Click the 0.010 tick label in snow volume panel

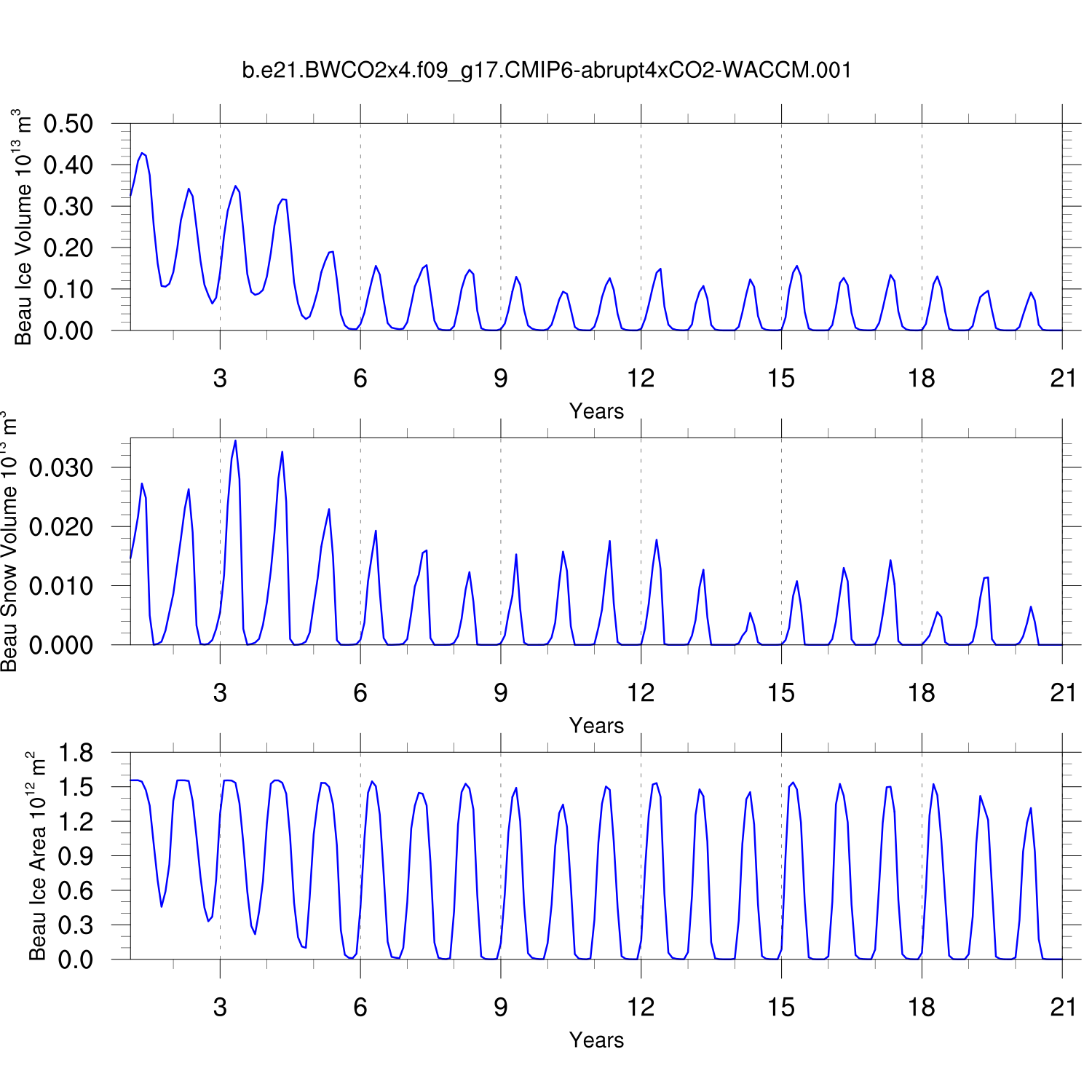(61, 586)
